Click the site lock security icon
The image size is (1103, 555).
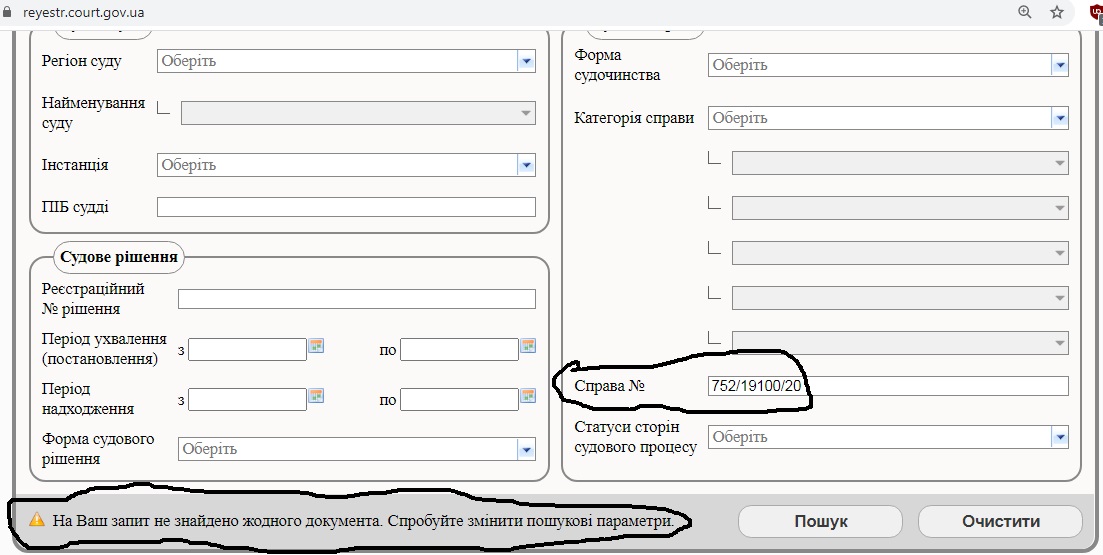tap(11, 12)
